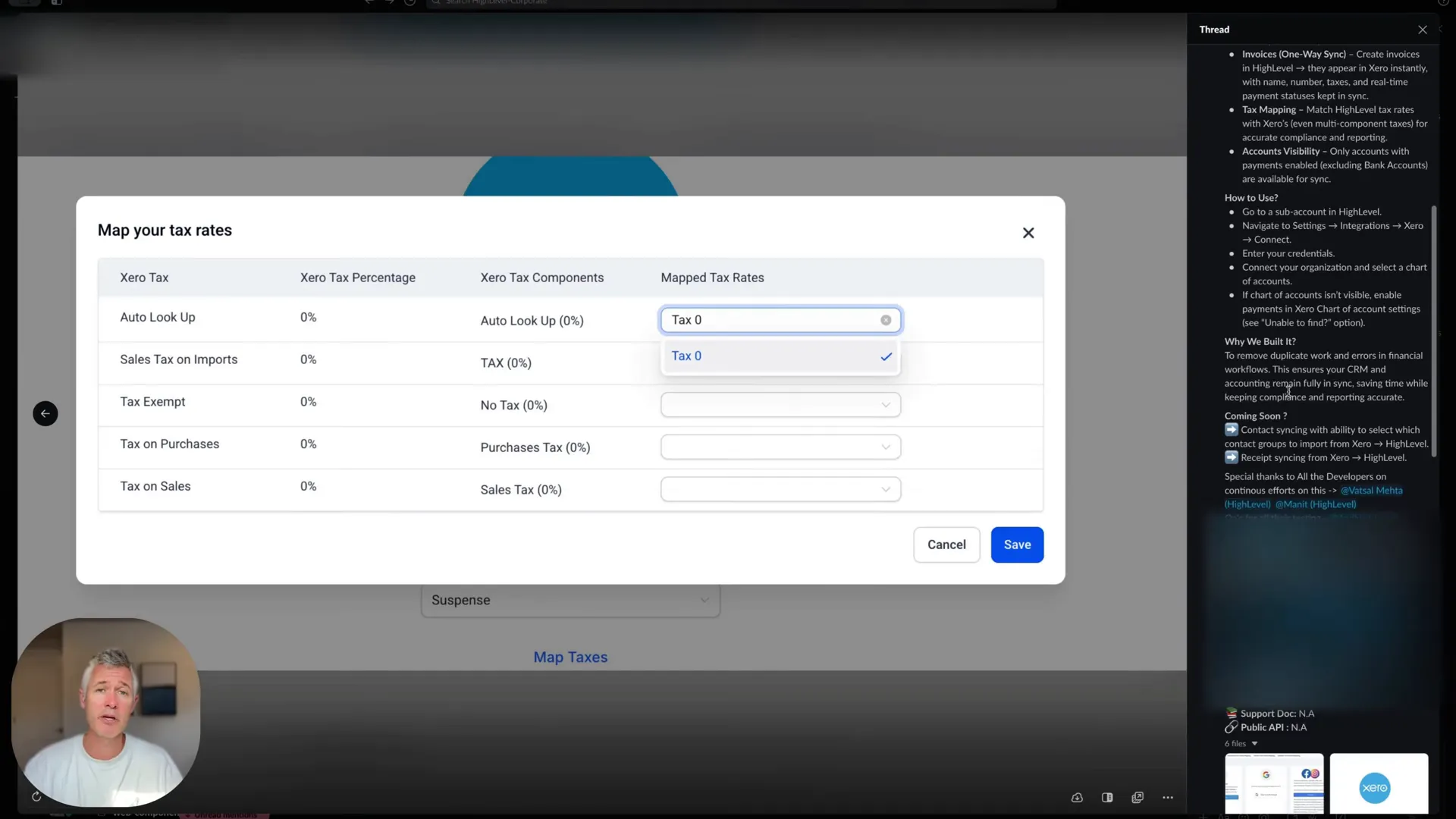
Task: Clear the Tax 0 selection in Auto Look Up row
Action: (886, 320)
